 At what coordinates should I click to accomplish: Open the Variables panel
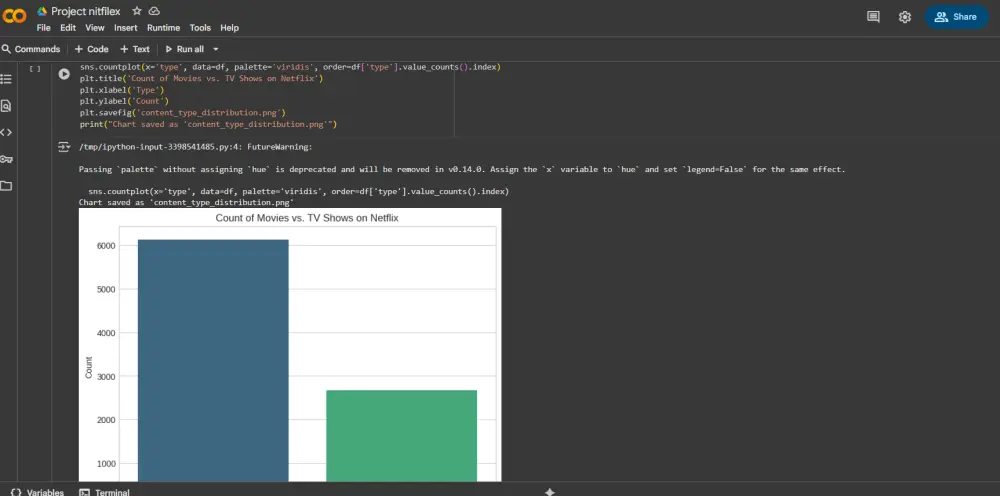pos(38,492)
